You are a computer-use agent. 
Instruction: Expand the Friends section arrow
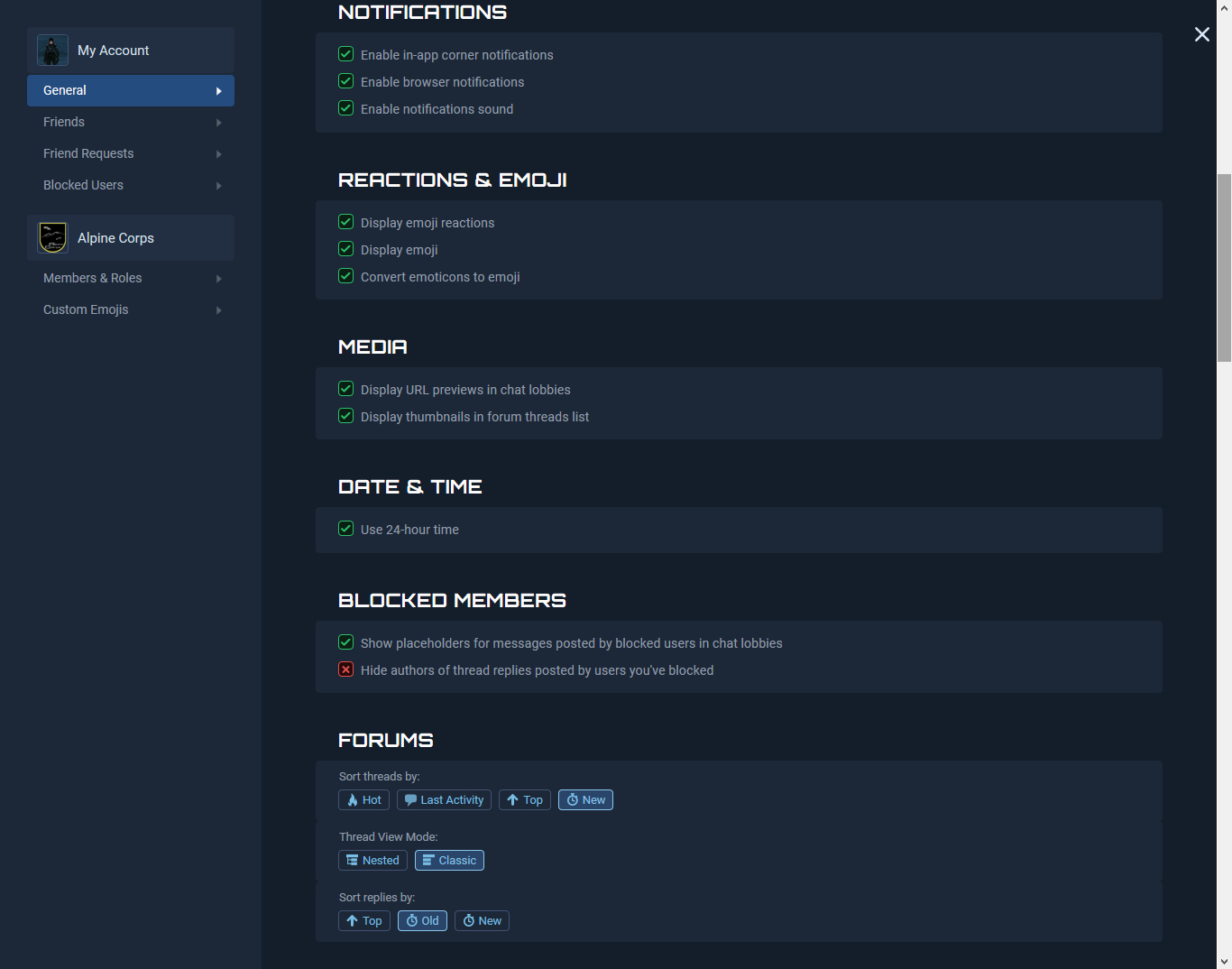(x=218, y=123)
